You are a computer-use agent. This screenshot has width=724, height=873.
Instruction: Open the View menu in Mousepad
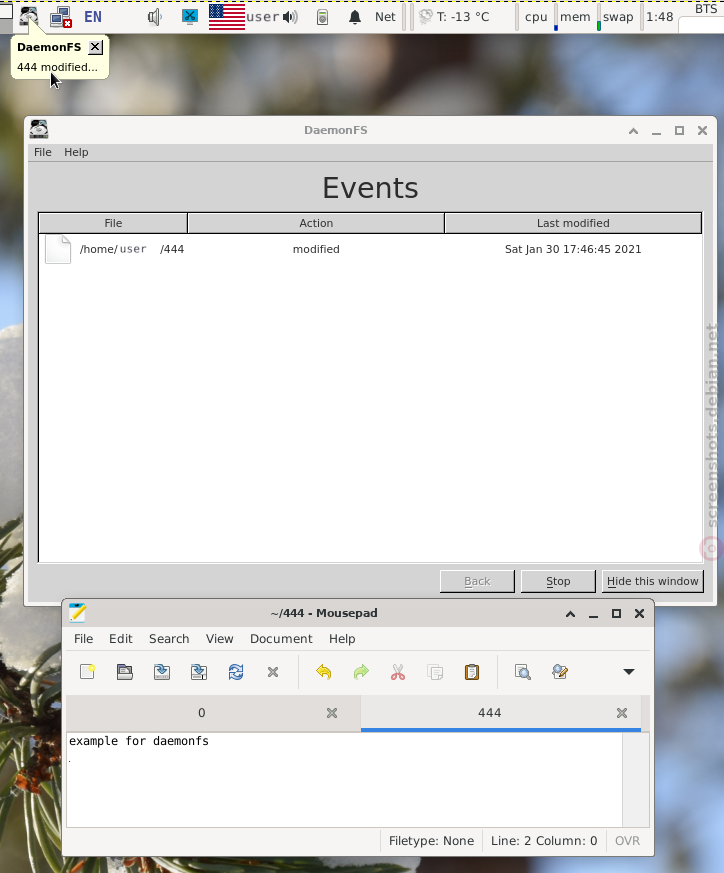(x=219, y=639)
